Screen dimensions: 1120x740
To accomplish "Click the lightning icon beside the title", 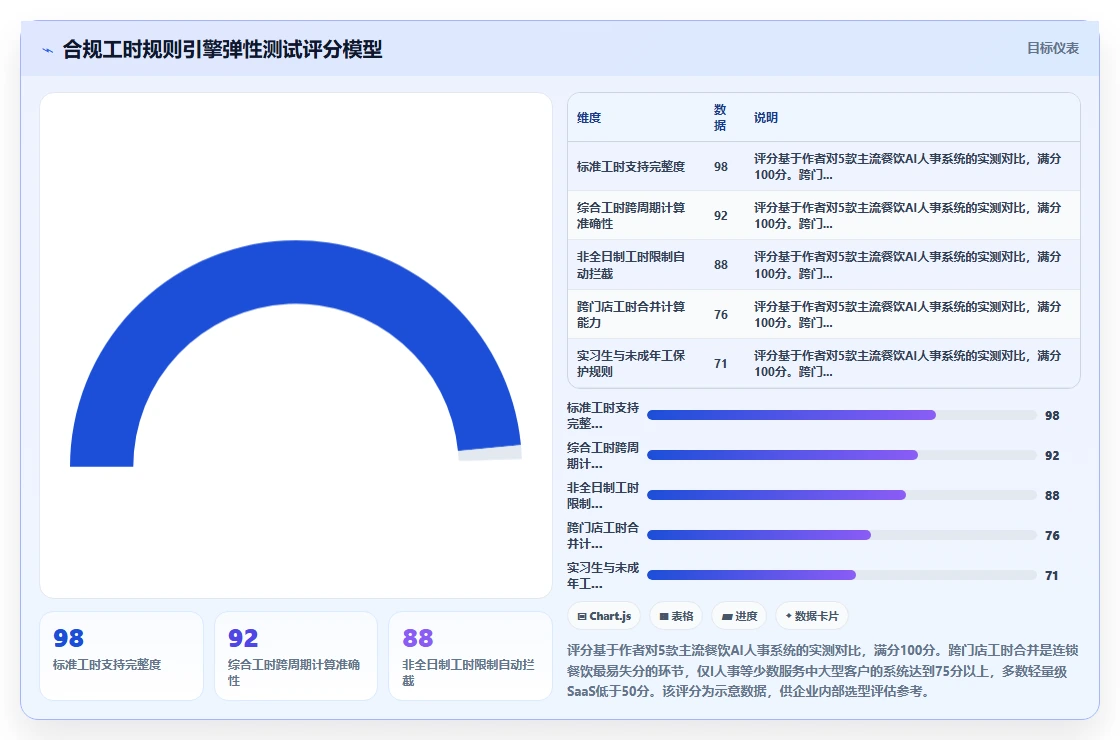I will point(47,50).
